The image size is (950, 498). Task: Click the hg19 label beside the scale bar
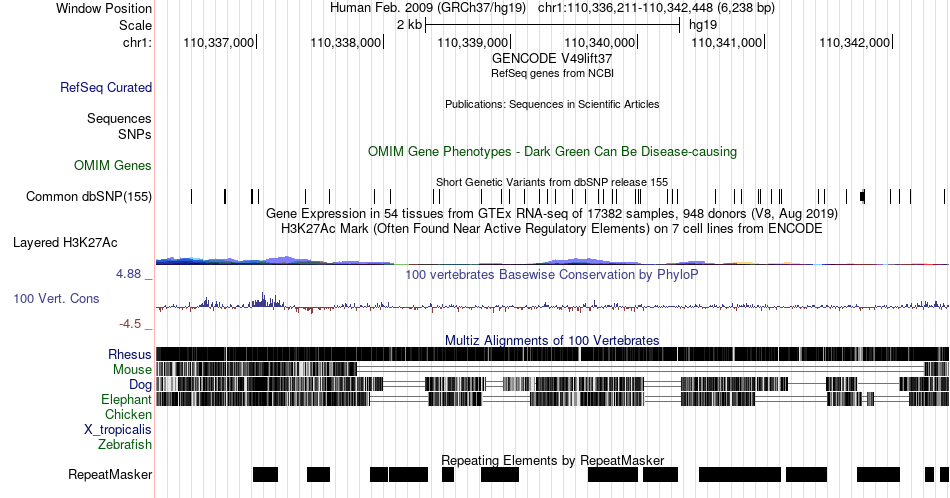pyautogui.click(x=703, y=25)
